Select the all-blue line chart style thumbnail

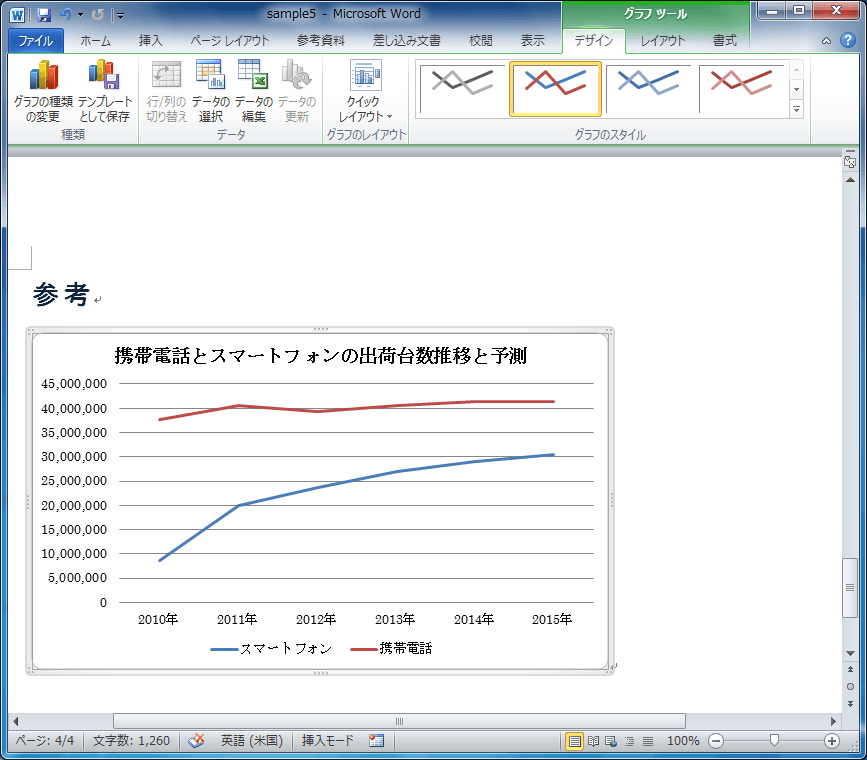pyautogui.click(x=648, y=89)
